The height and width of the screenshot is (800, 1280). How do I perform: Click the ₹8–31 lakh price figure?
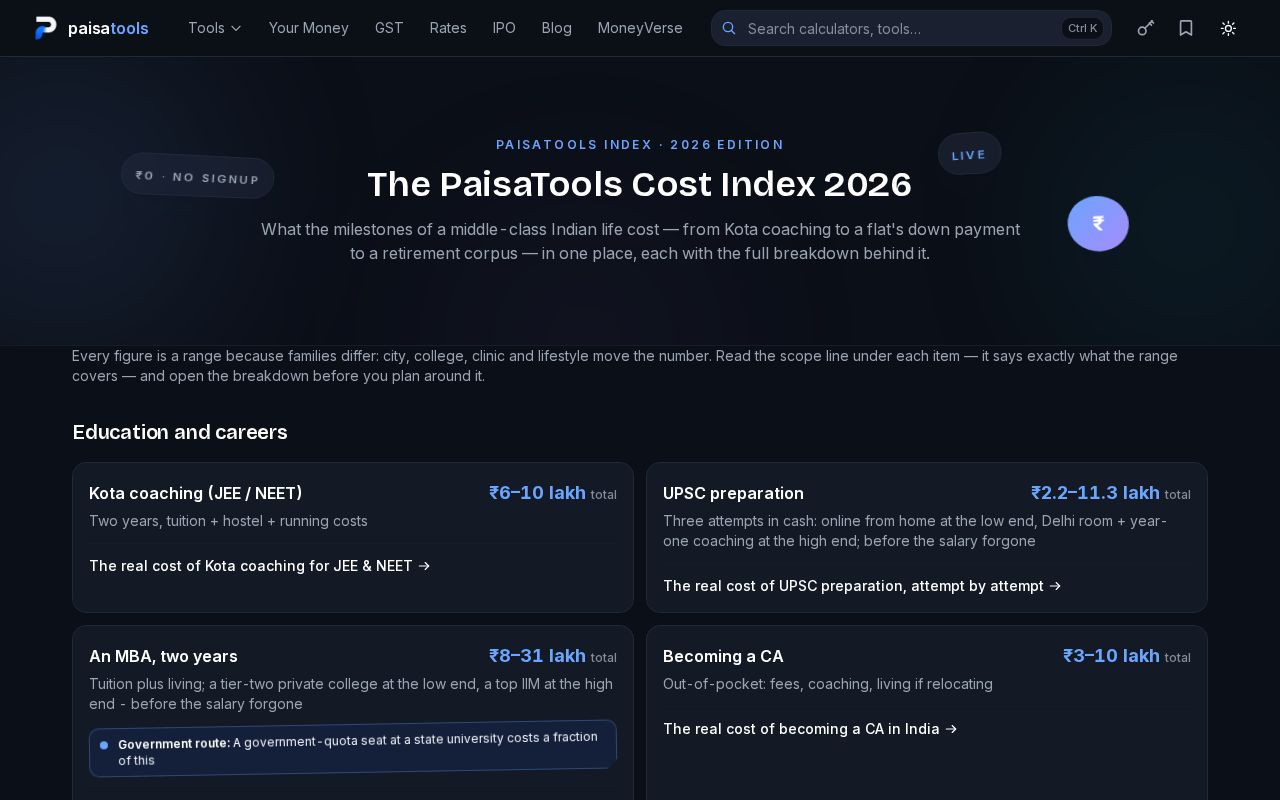click(x=537, y=656)
